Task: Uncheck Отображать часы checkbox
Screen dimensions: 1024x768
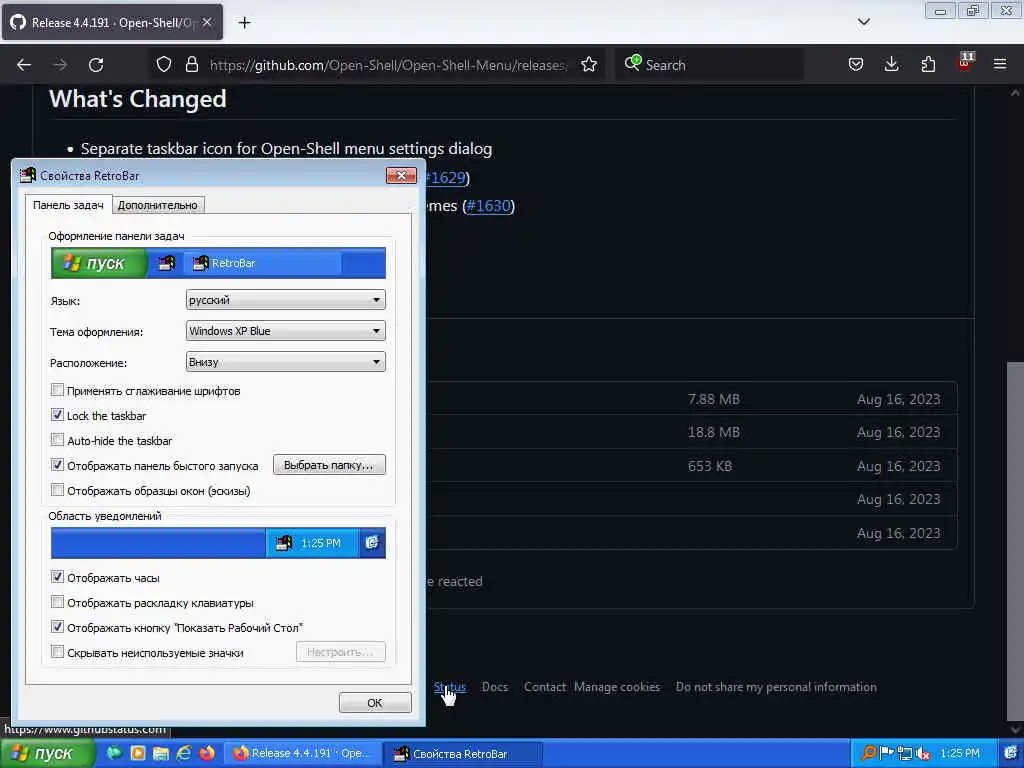Action: [57, 577]
